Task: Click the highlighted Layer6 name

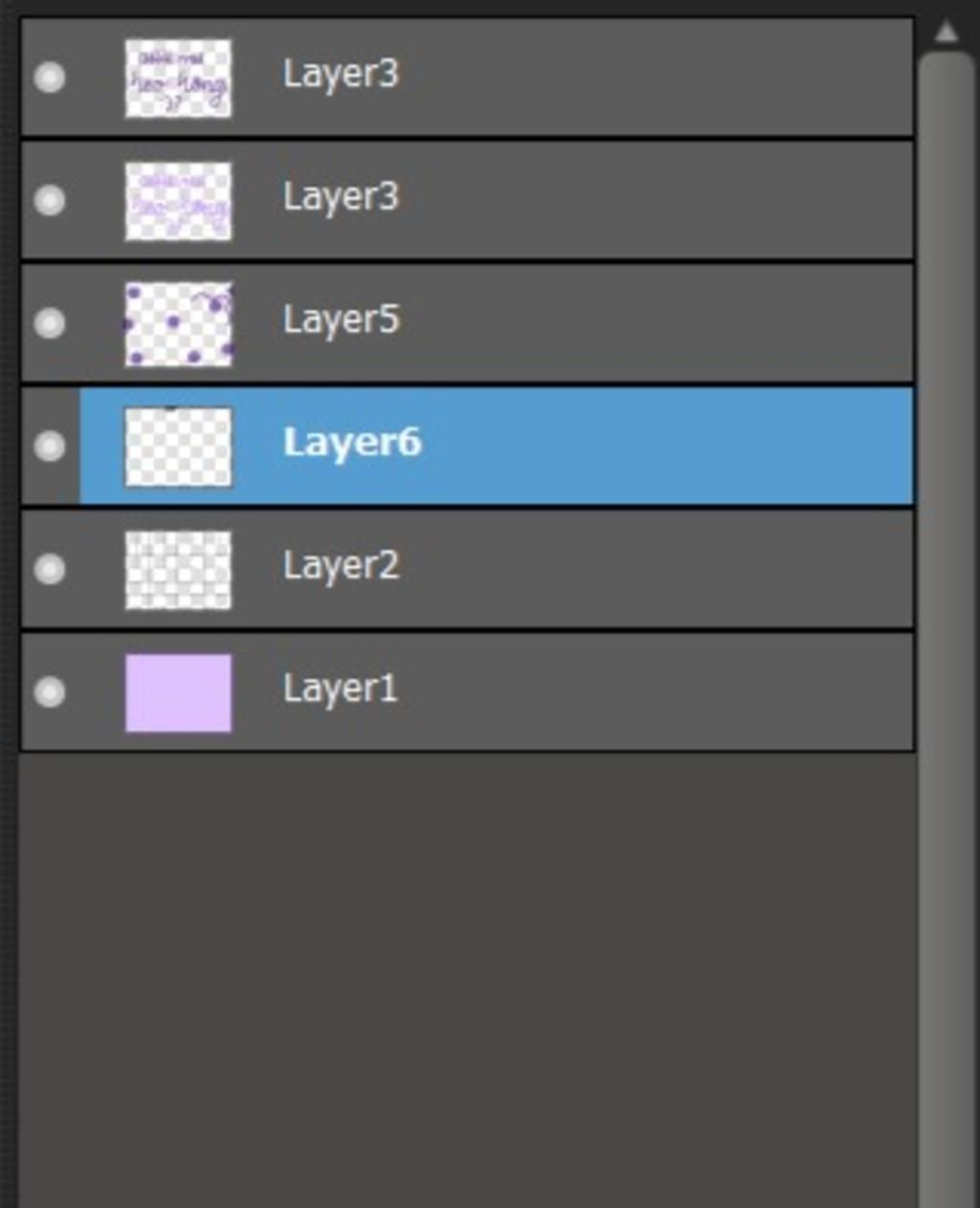Action: tap(352, 442)
